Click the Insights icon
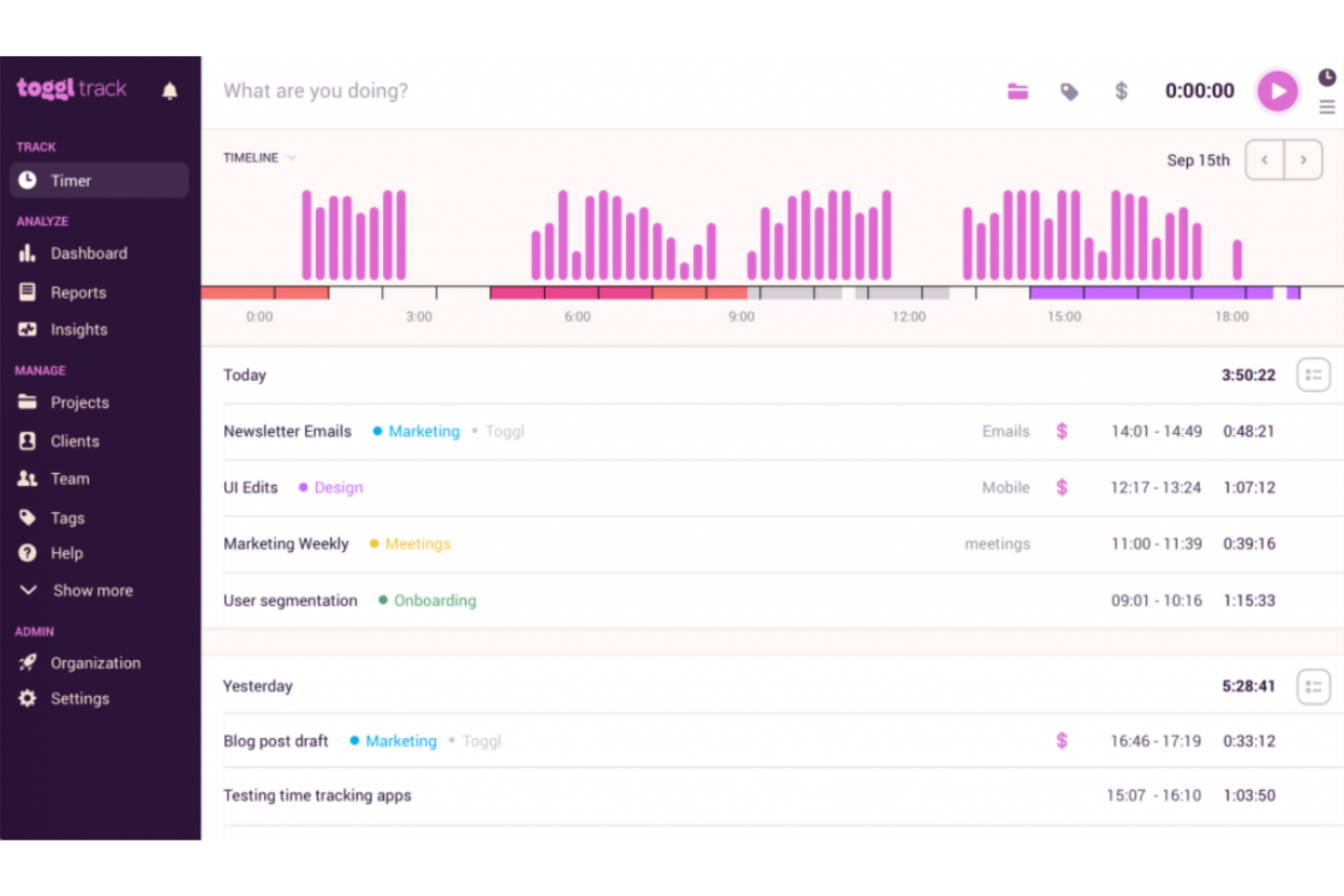 coord(27,330)
